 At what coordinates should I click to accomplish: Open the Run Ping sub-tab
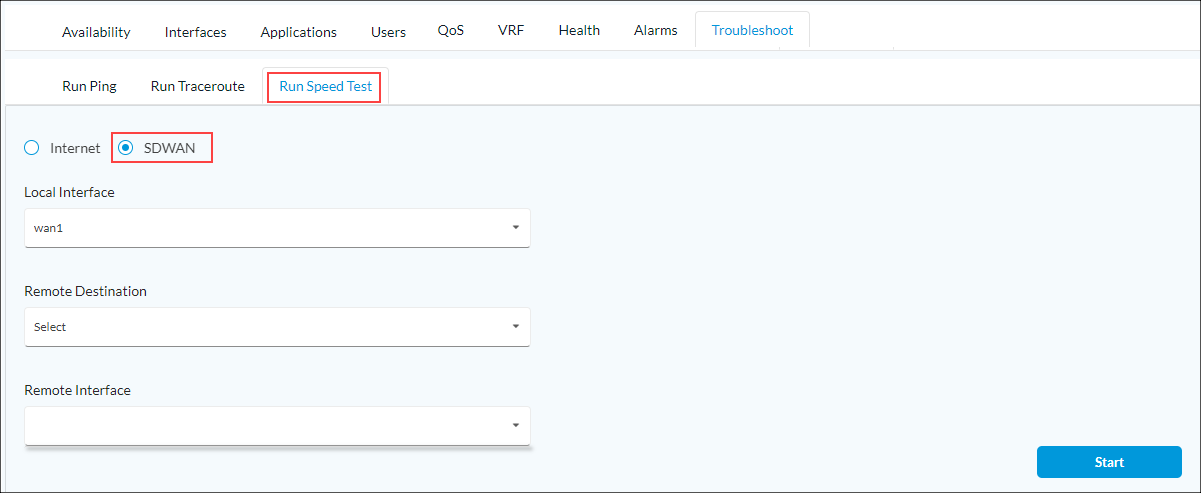pyautogui.click(x=89, y=86)
